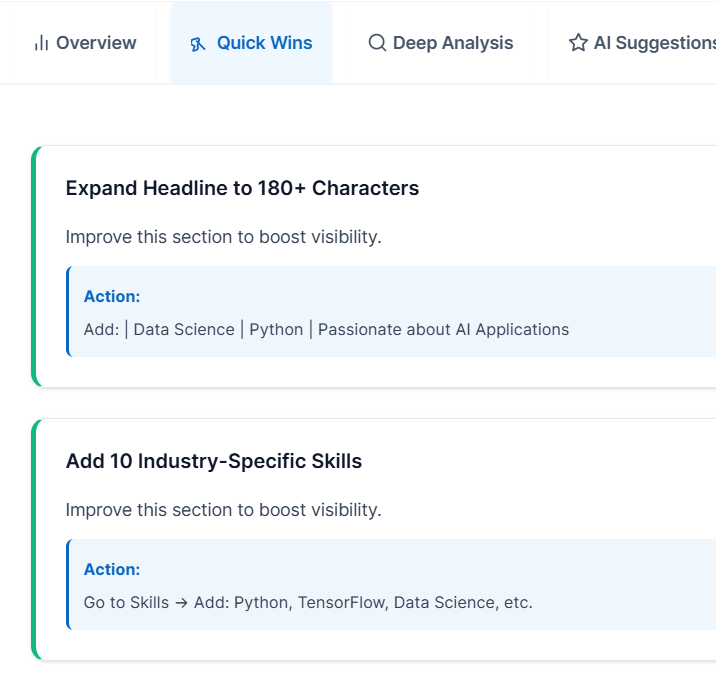Click the 'Passionate about AI Applications' headline suggestion text
Screen dimensions: 716x685
443,329
